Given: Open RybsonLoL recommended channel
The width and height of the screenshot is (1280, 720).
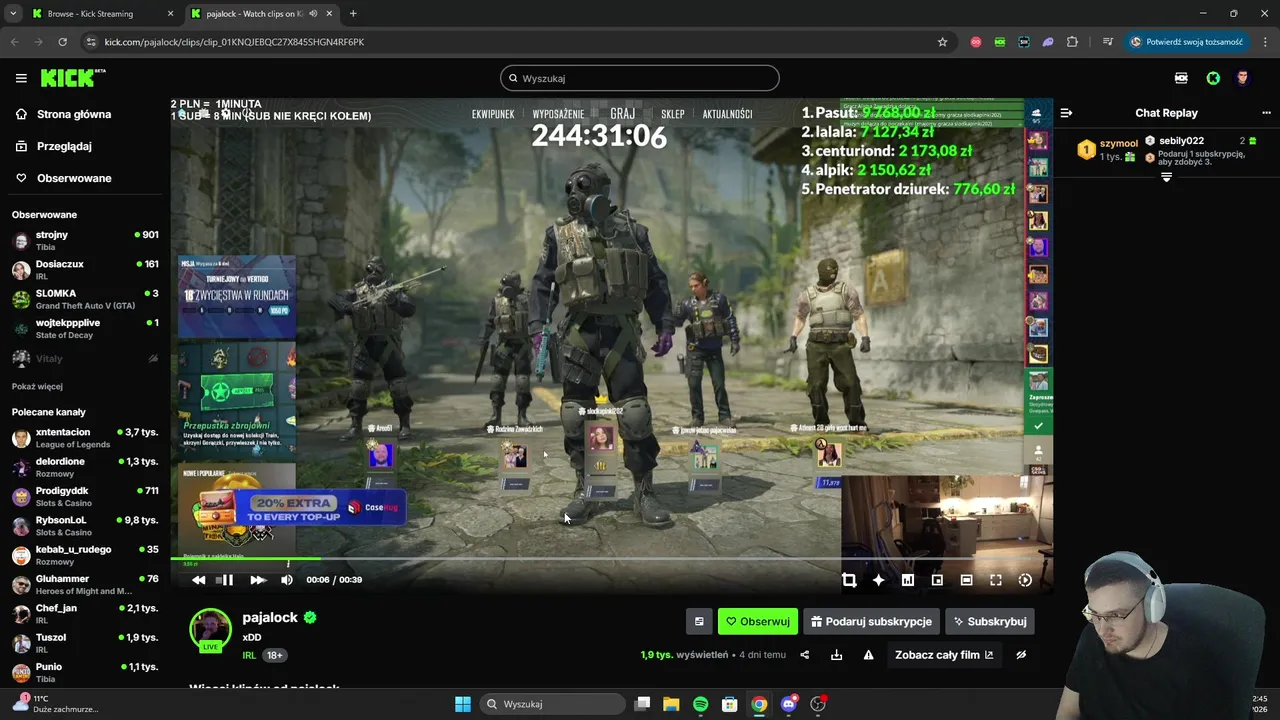Looking at the screenshot, I should click(85, 526).
